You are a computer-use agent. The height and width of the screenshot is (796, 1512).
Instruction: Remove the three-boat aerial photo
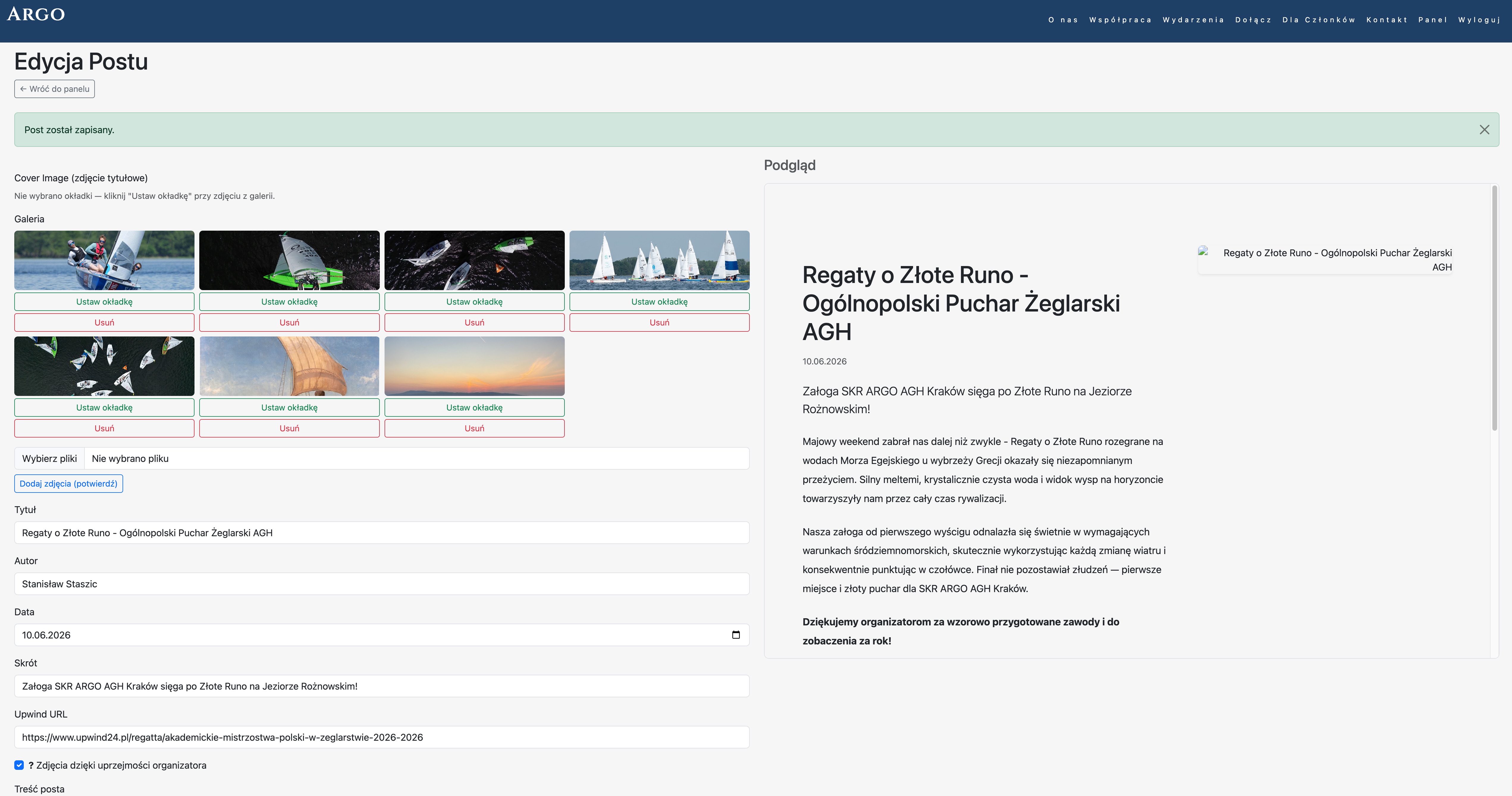pos(474,323)
